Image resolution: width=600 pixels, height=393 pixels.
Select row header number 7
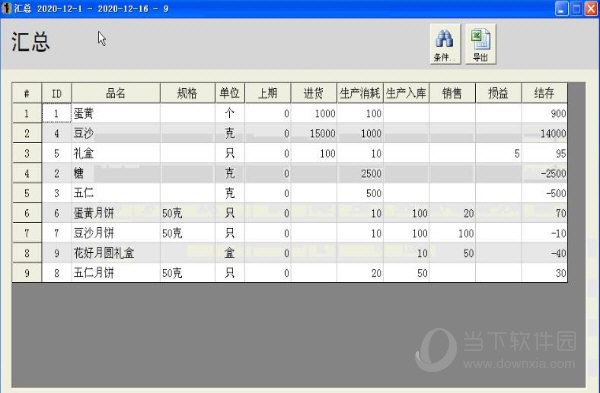(x=27, y=233)
